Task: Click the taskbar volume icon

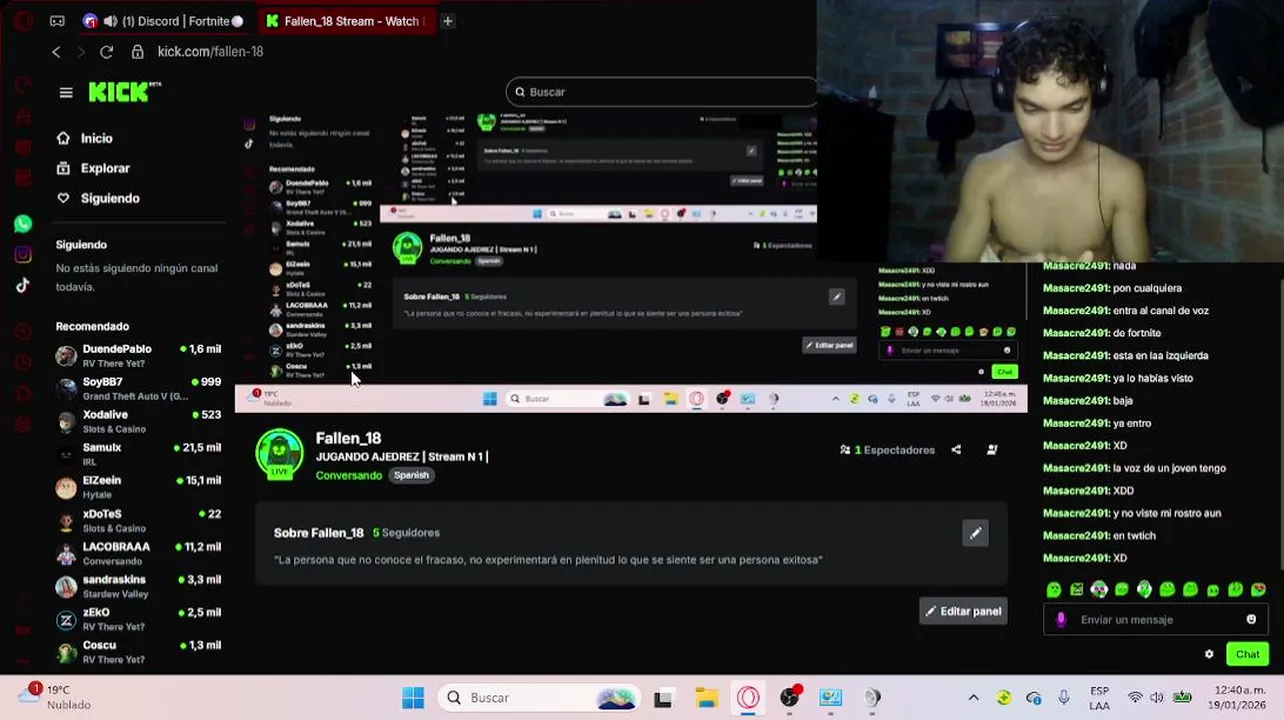Action: point(1157,698)
